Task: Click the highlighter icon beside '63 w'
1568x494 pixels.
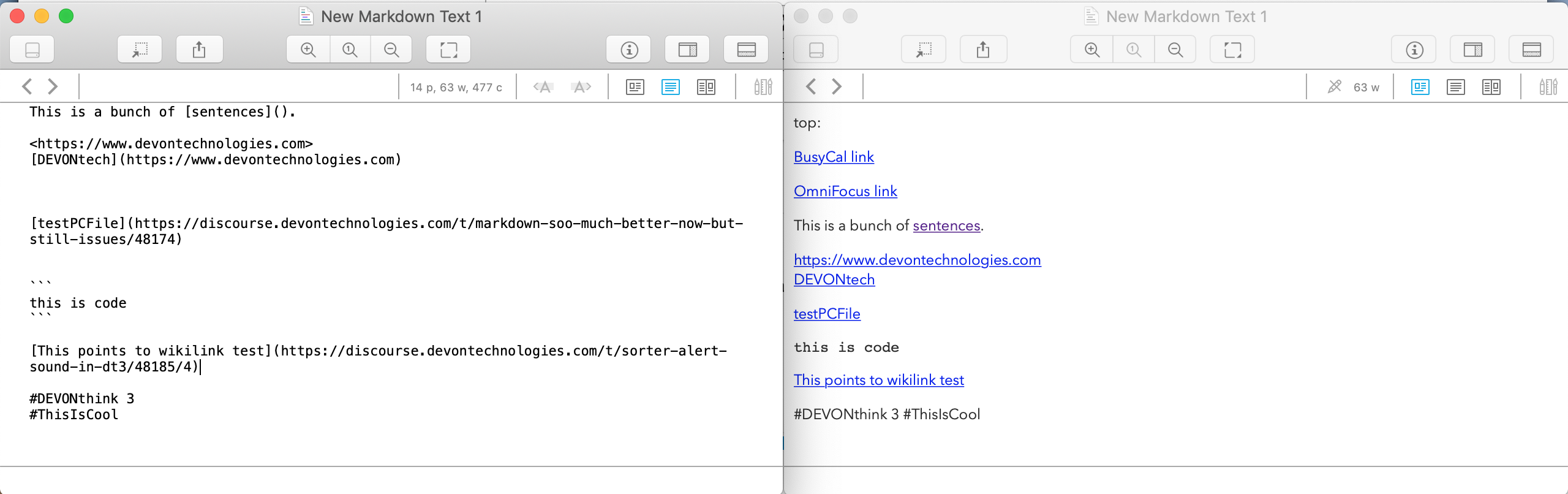Action: (1335, 87)
